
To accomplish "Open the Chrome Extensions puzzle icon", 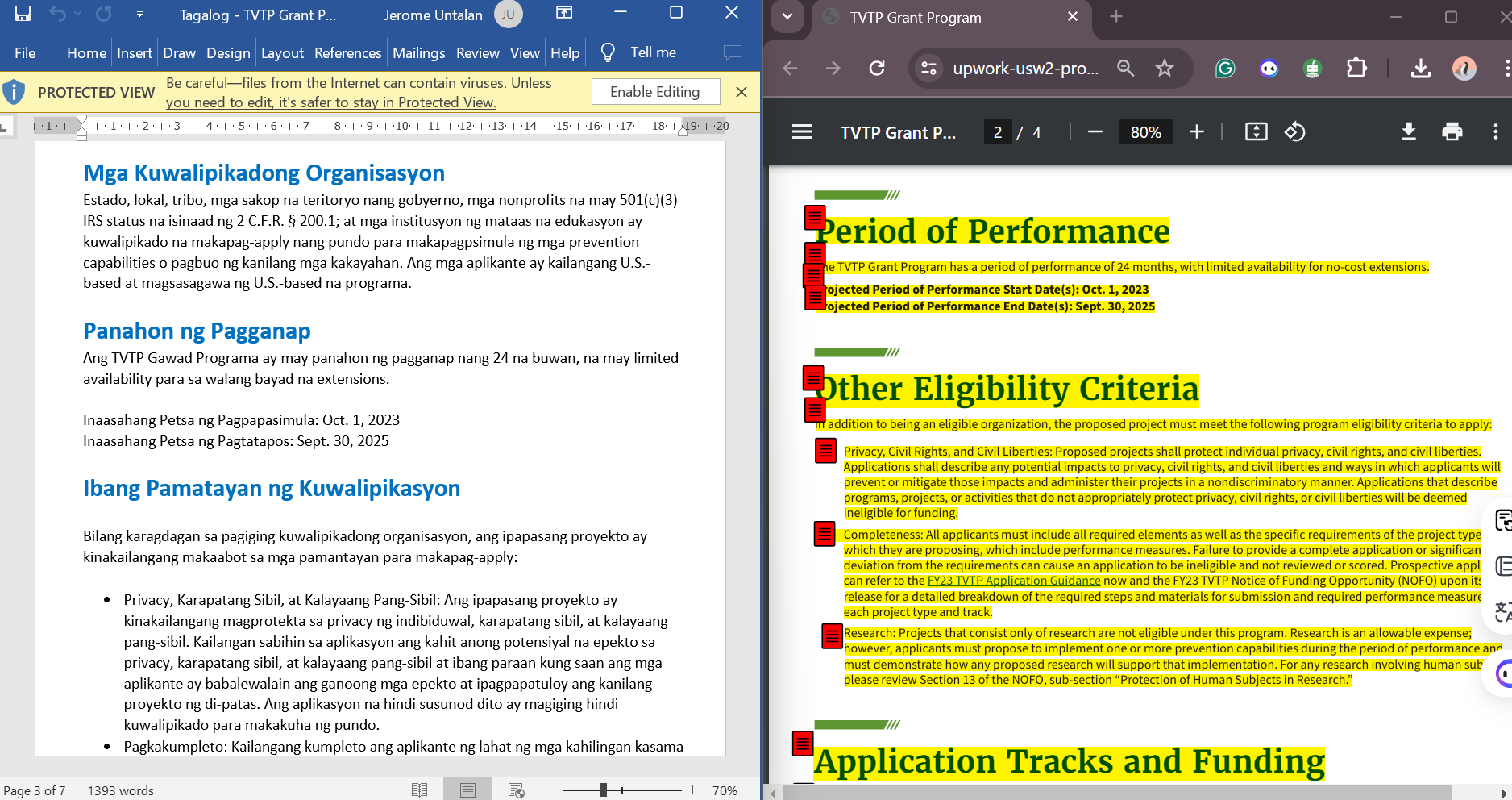I will click(x=1357, y=69).
